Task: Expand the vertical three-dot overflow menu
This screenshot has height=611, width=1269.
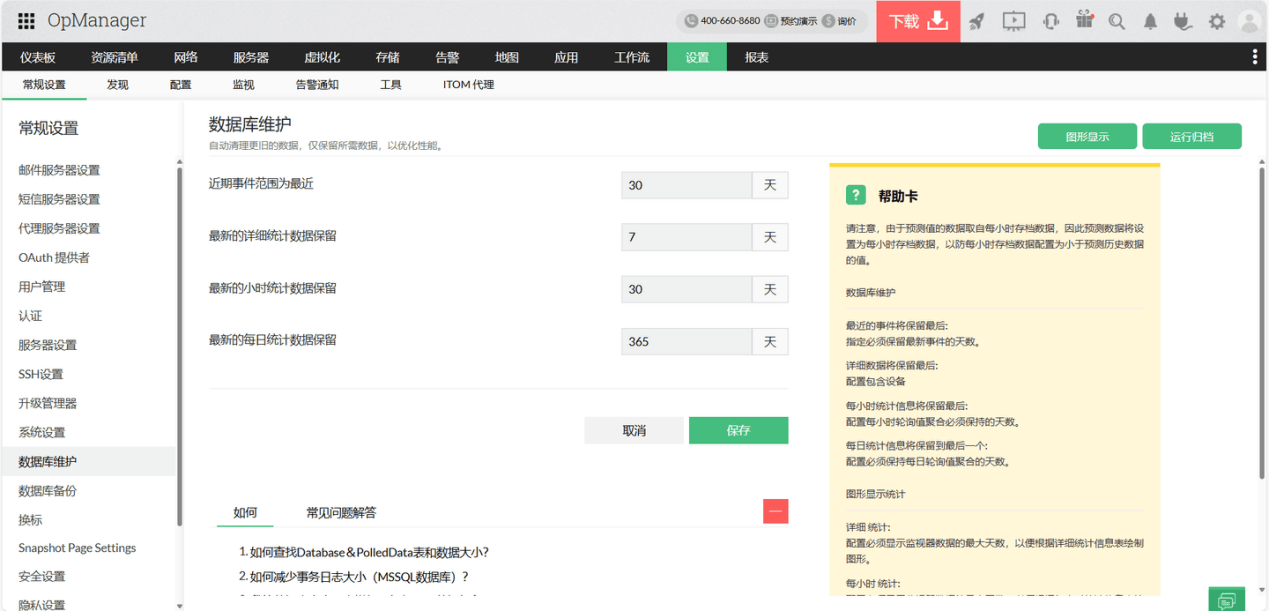Action: [1255, 57]
